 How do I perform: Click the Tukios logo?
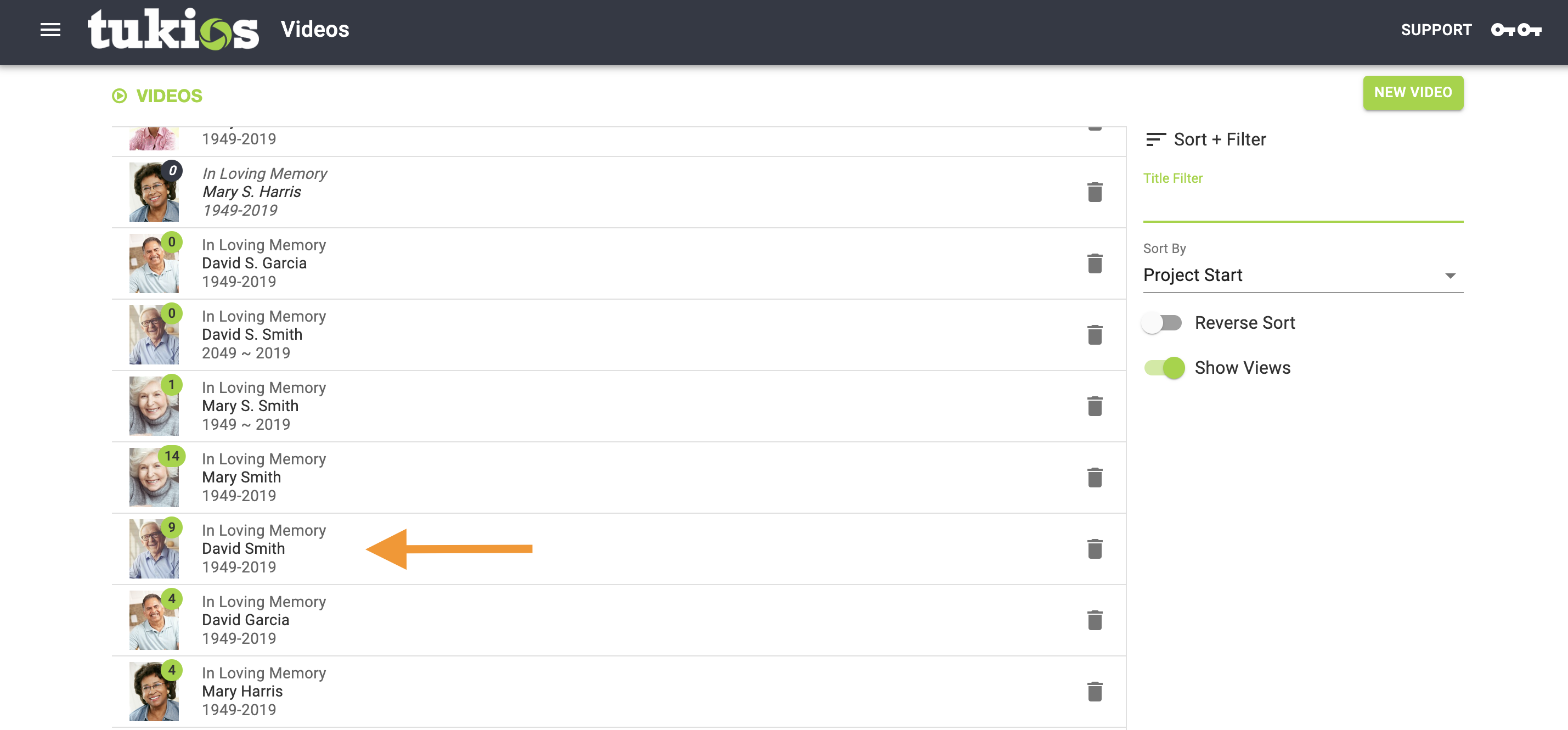click(x=173, y=29)
